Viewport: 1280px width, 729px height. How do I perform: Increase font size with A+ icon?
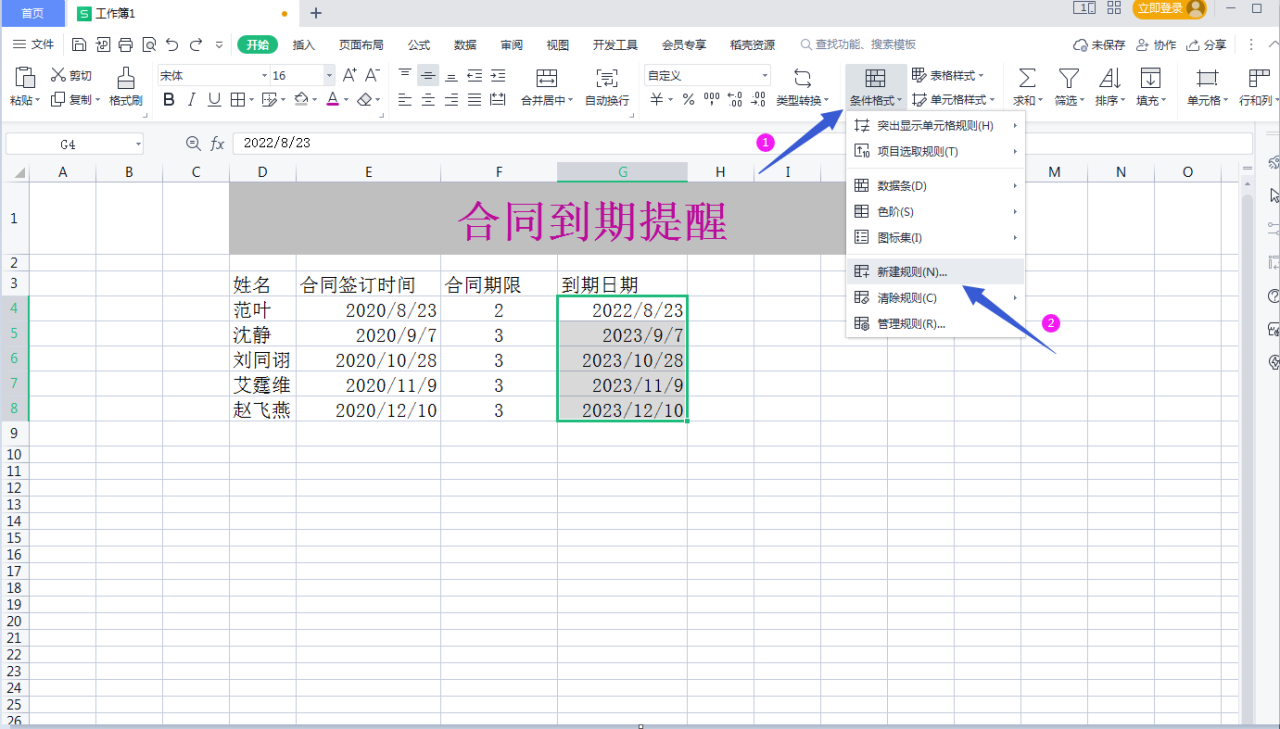tap(350, 75)
